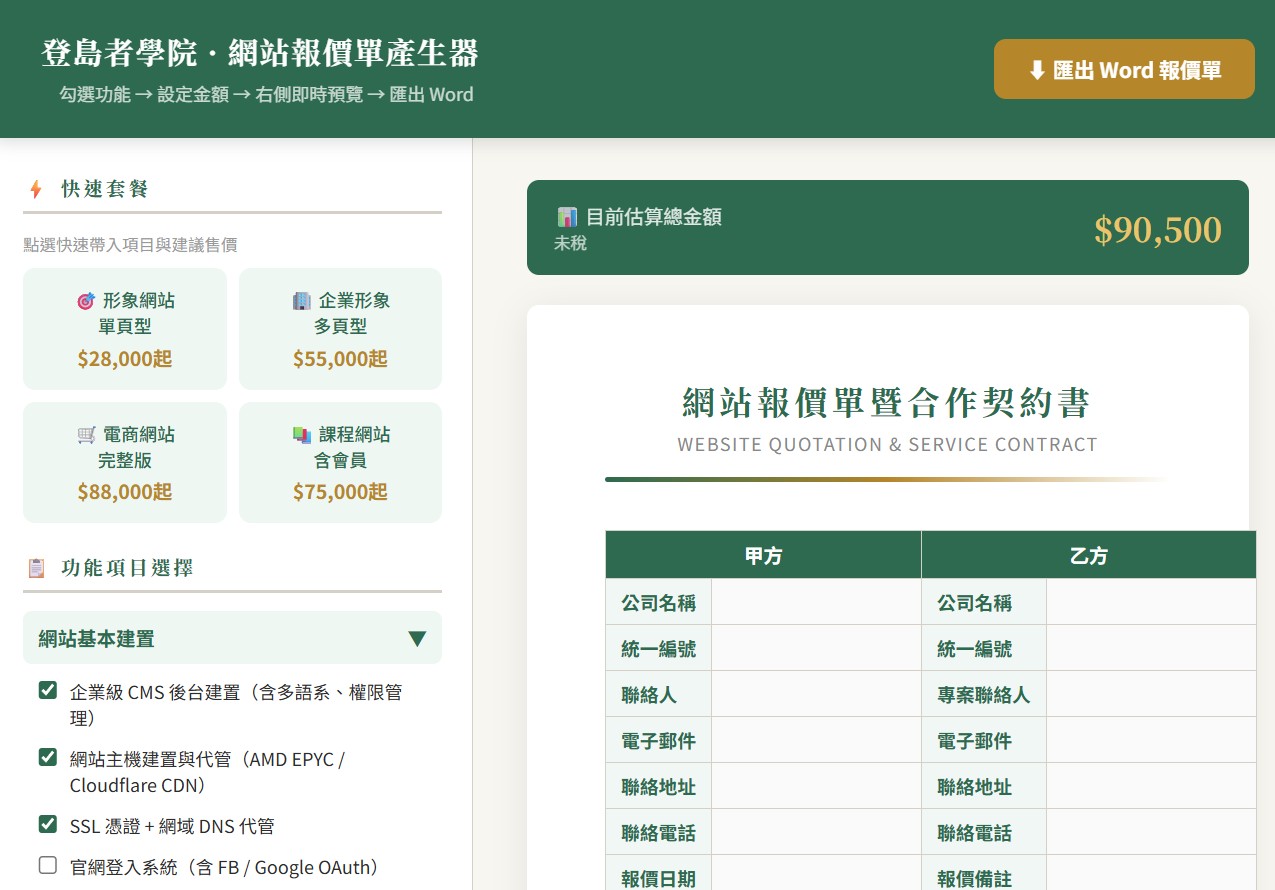Click the $90,500 total amount

(1158, 229)
